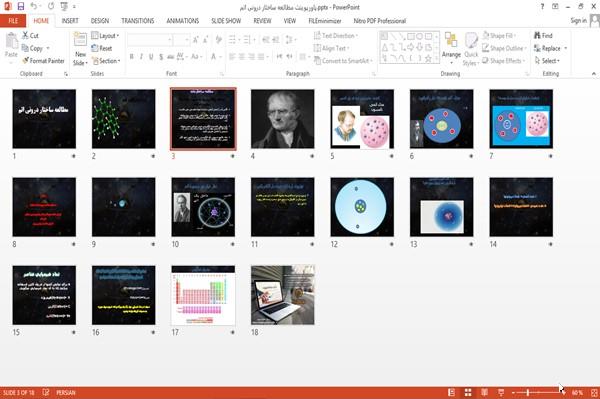Image resolution: width=600 pixels, height=399 pixels.
Task: Click the Reset slide icon
Action: point(95,48)
